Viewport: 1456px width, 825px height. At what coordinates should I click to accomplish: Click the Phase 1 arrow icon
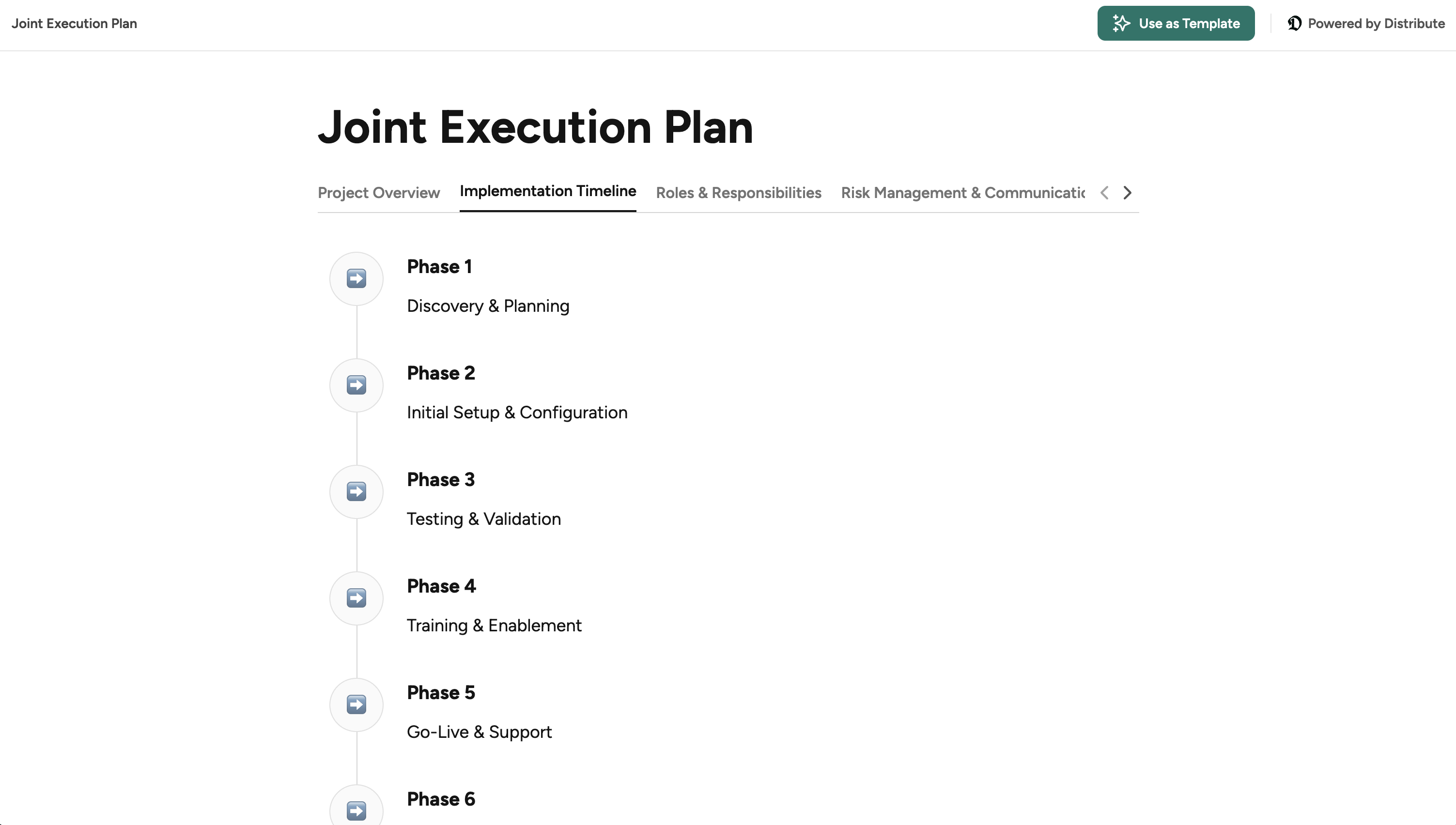[356, 279]
